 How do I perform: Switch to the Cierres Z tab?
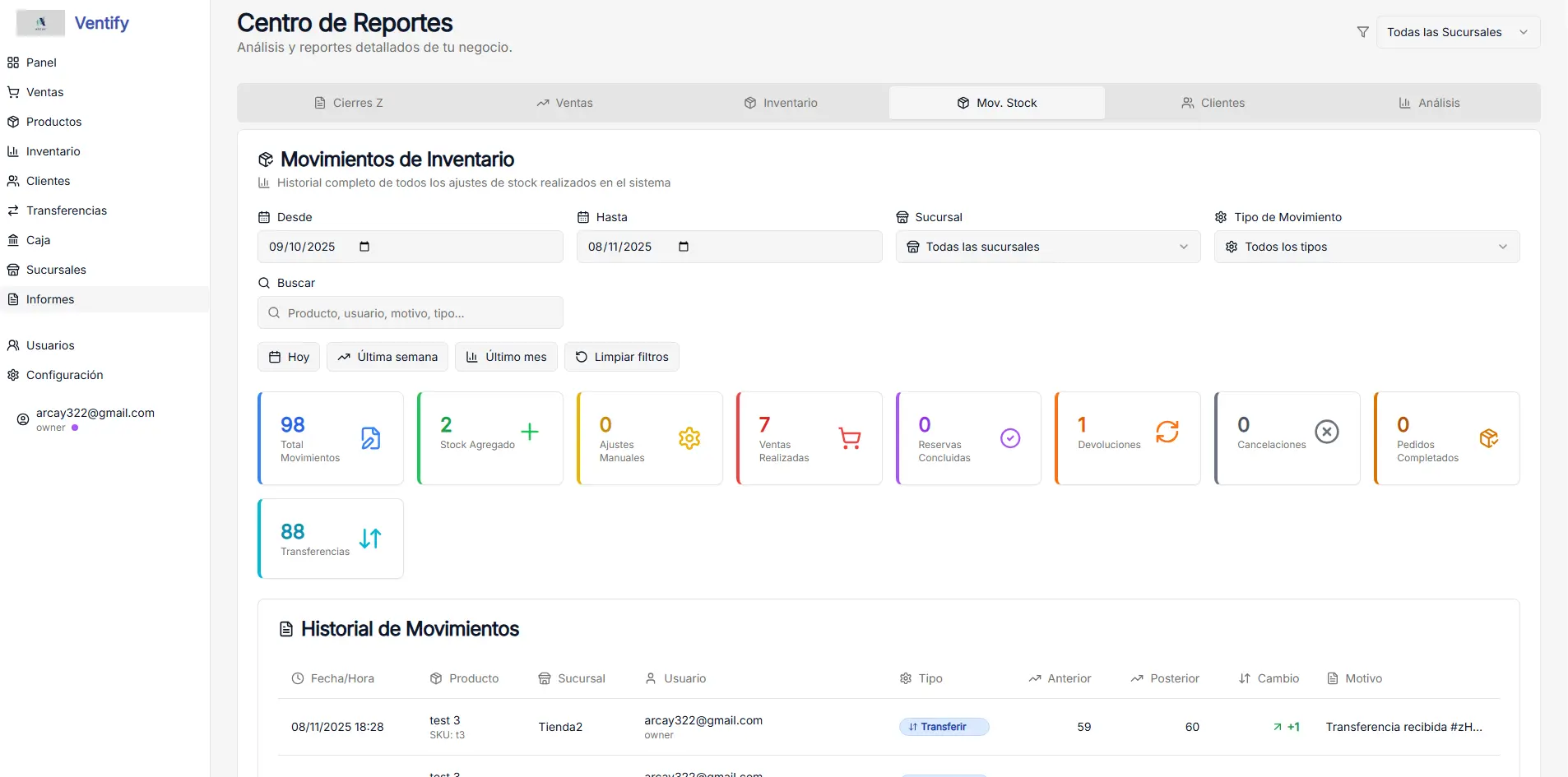coord(349,103)
